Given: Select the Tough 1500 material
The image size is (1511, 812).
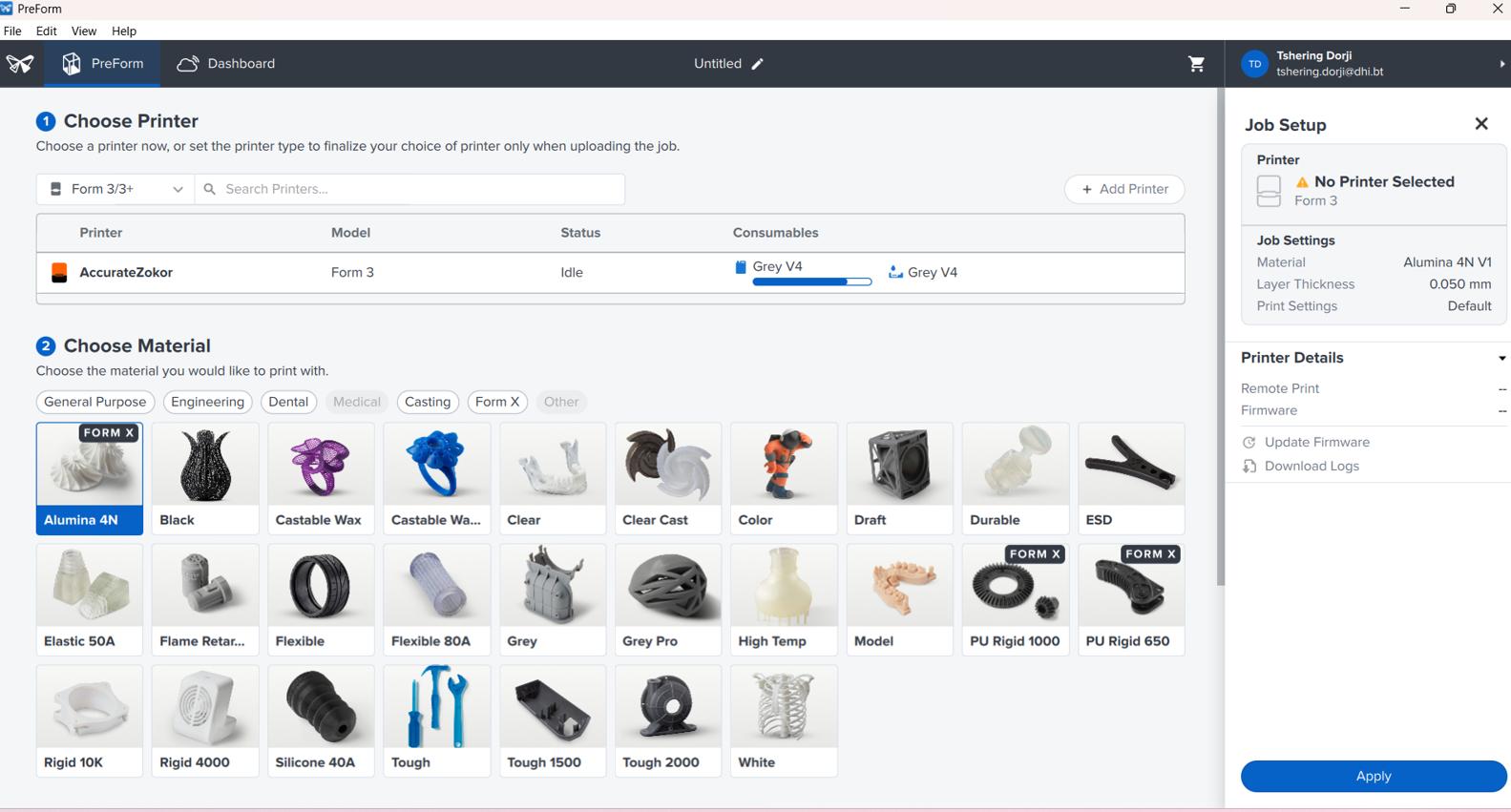Looking at the screenshot, I should (553, 720).
